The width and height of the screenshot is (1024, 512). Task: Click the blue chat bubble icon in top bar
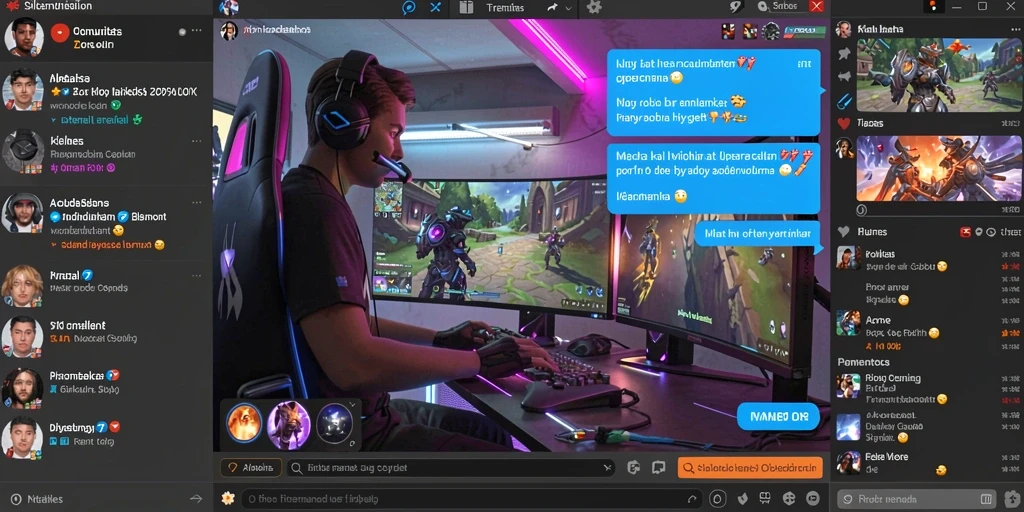click(409, 7)
